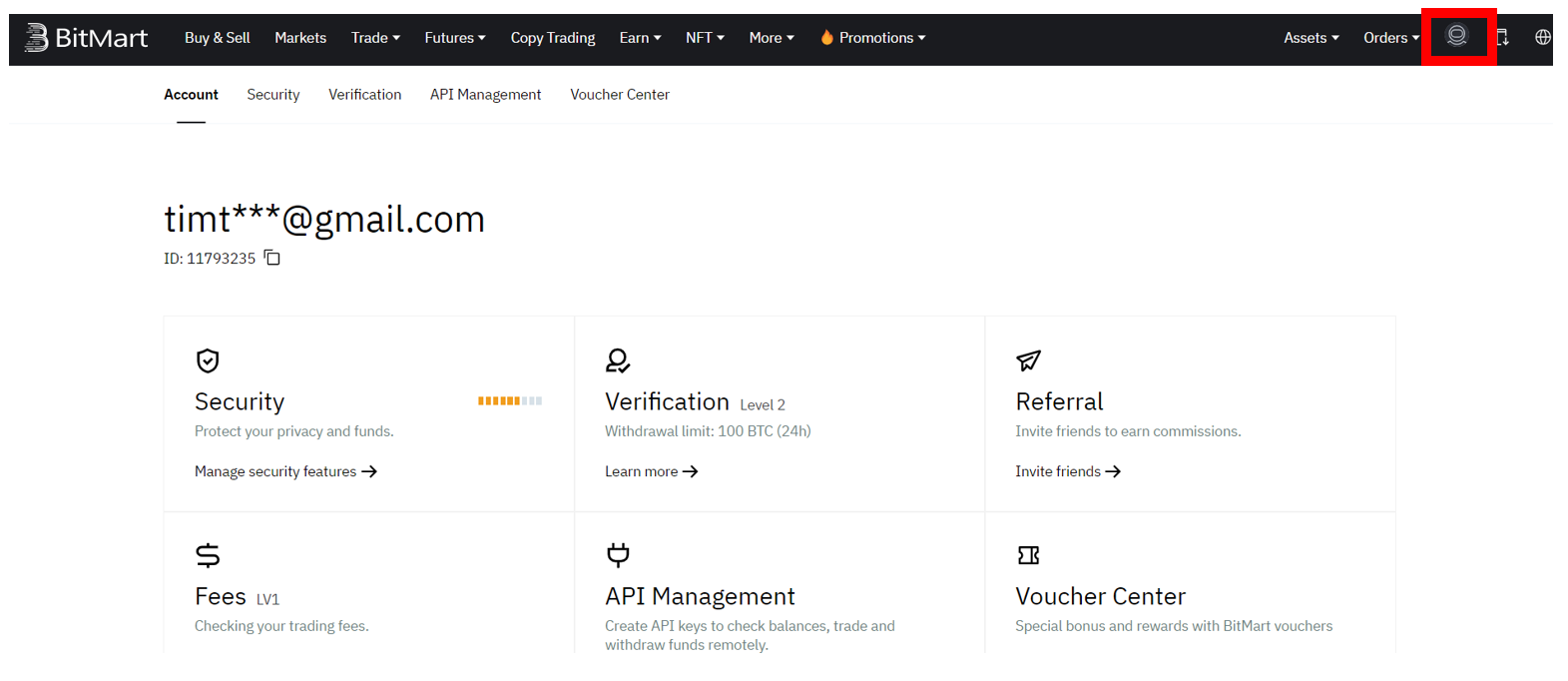
Task: Go to Buy & Sell
Action: pyautogui.click(x=218, y=38)
